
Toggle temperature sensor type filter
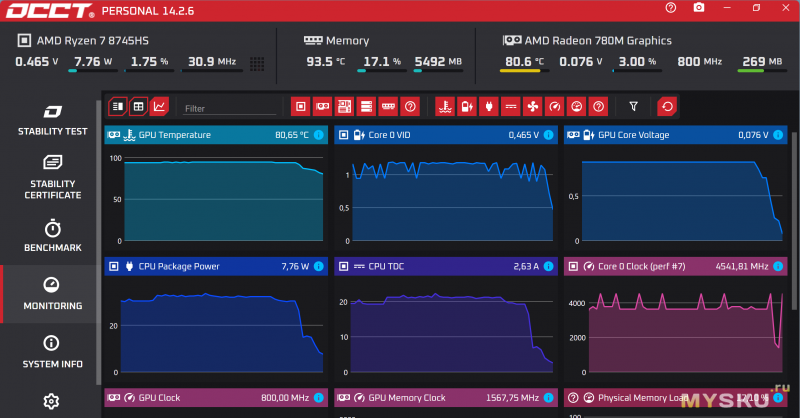coord(445,107)
